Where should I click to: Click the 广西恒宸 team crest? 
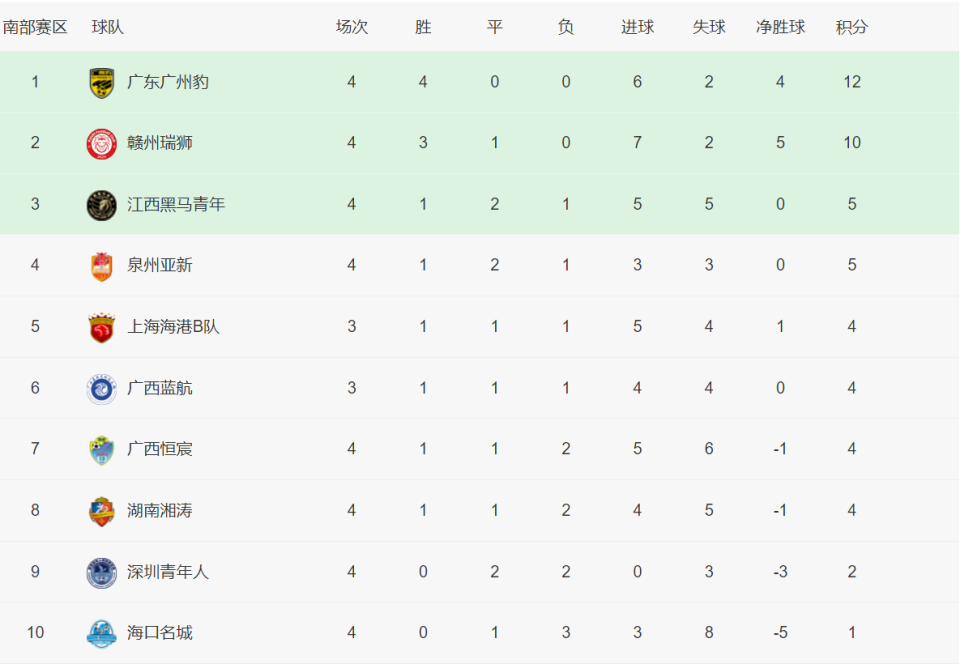(101, 450)
